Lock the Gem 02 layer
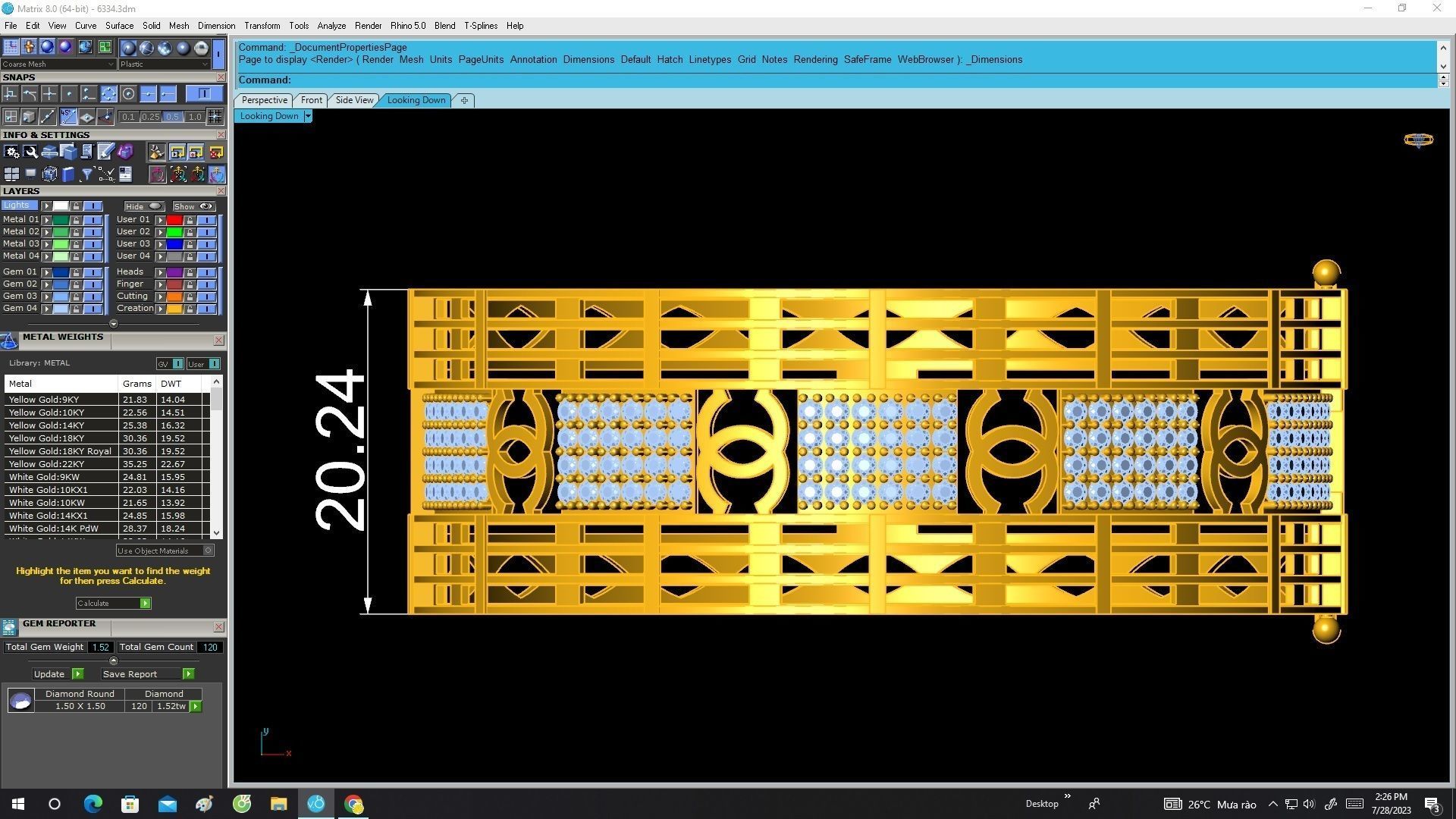This screenshot has height=819, width=1456. pyautogui.click(x=76, y=284)
